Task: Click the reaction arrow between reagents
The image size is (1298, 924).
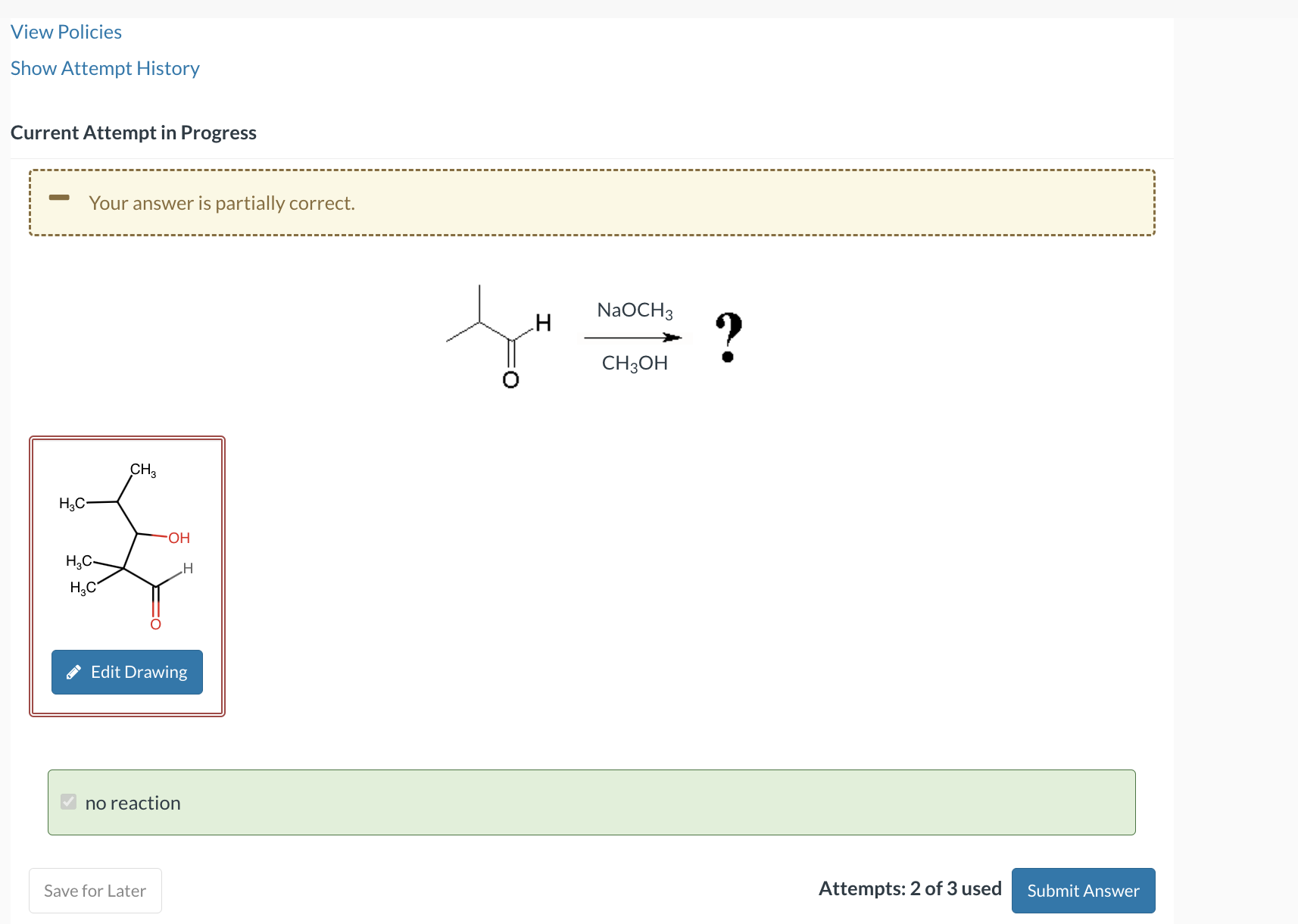Action: pyautogui.click(x=634, y=338)
